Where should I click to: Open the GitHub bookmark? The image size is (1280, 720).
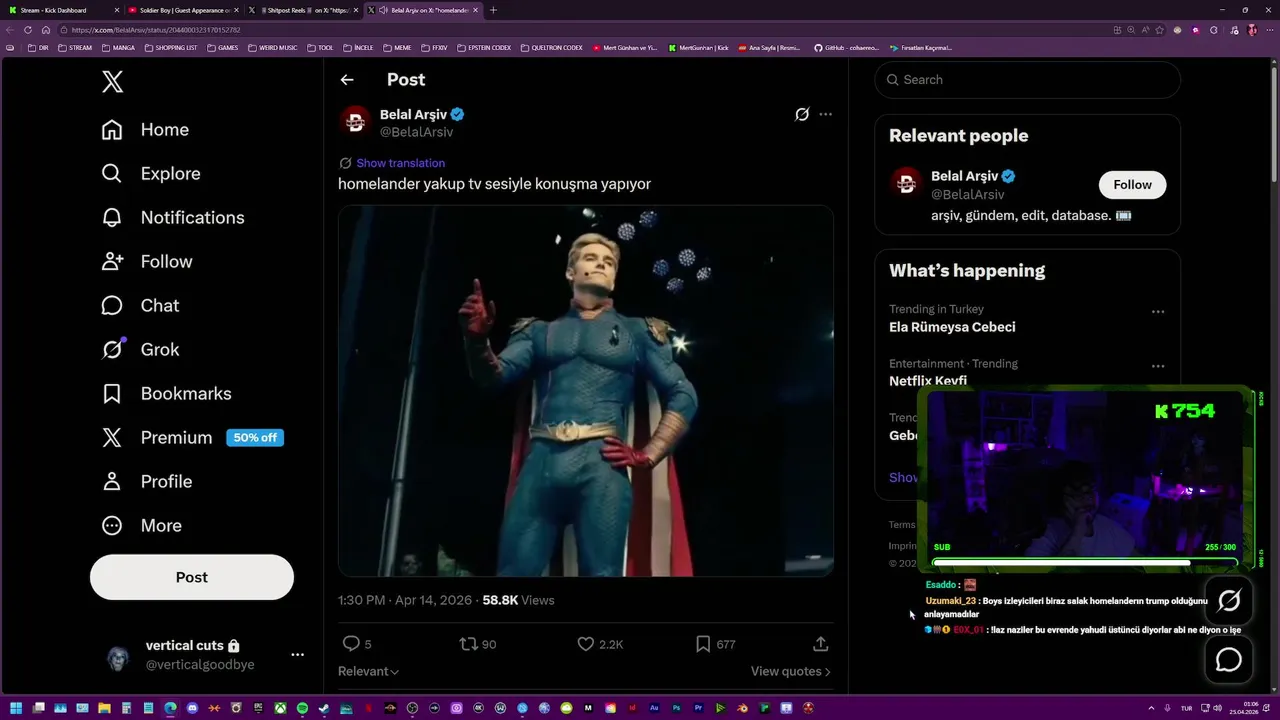pos(846,48)
